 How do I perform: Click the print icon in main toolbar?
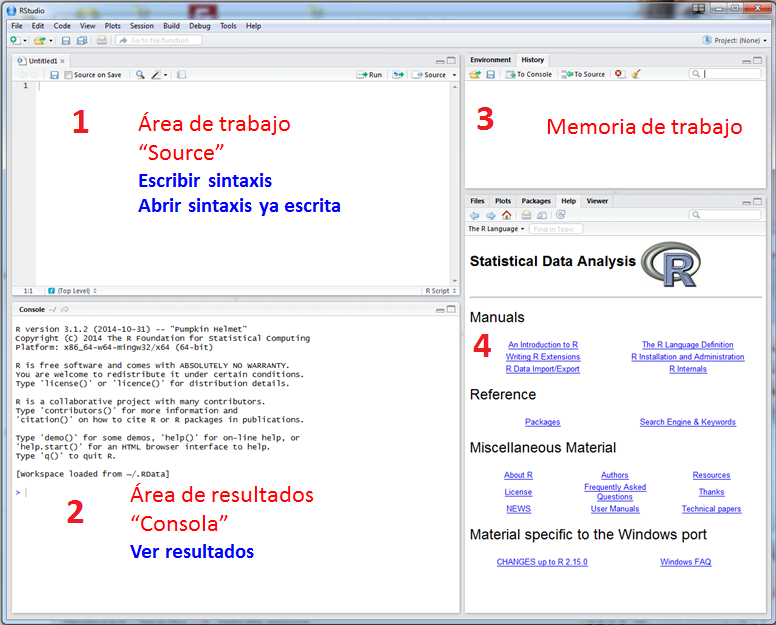pos(102,40)
